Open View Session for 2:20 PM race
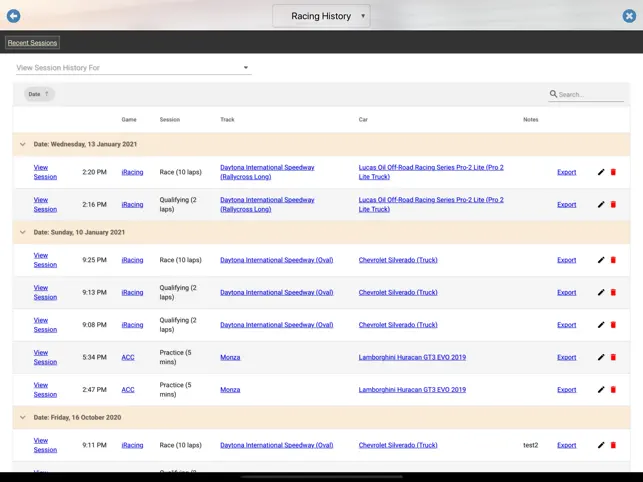643x482 pixels. click(45, 172)
